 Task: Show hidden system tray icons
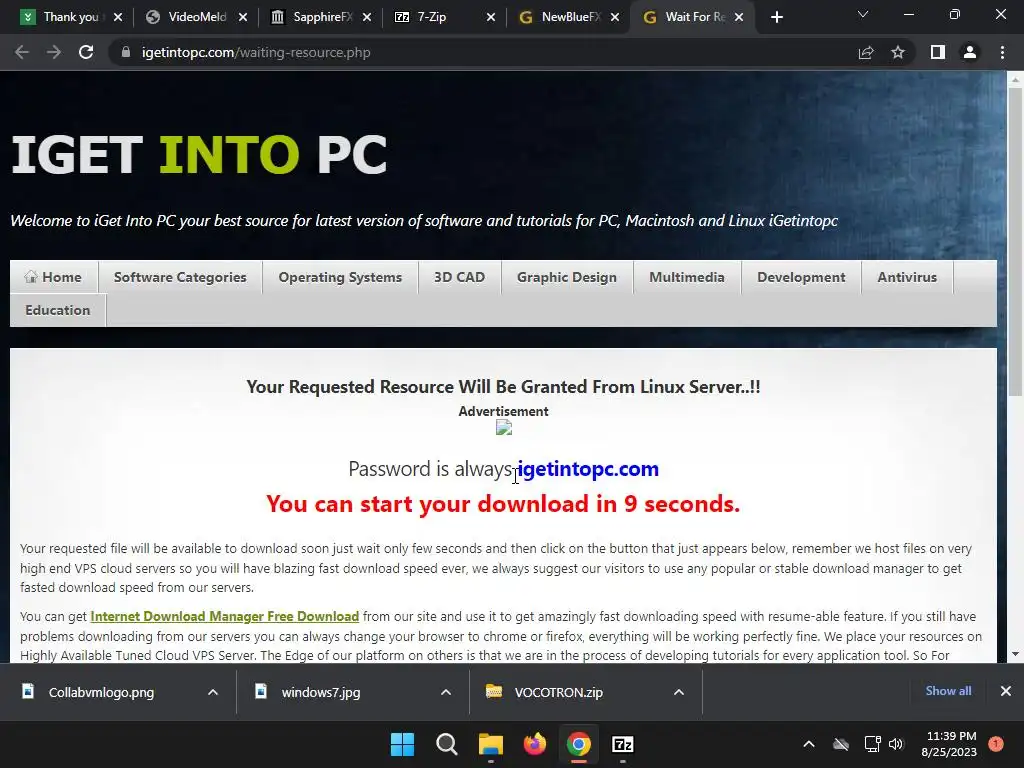(808, 744)
